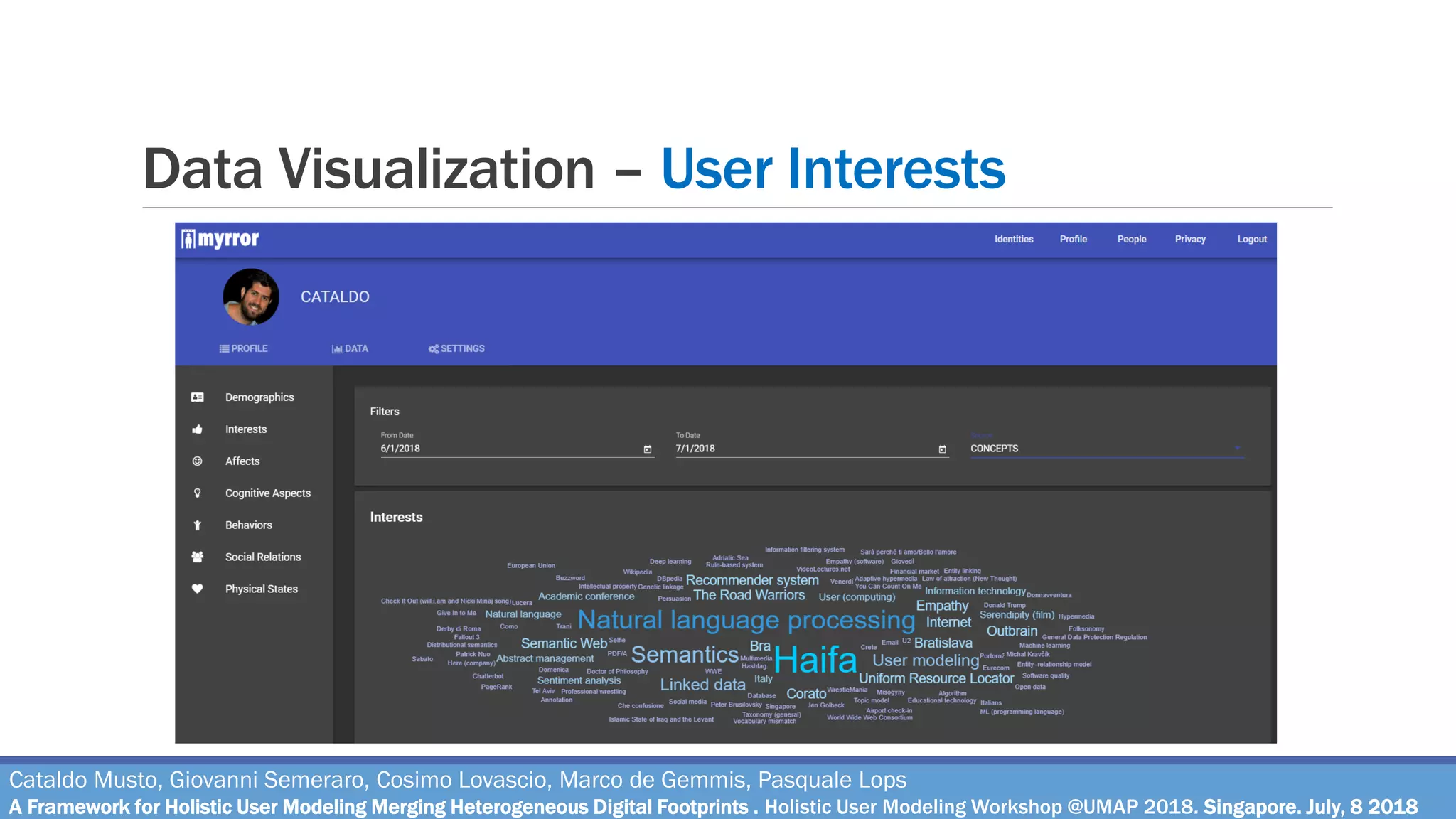Viewport: 1456px width, 819px height.
Task: Click 'Natural language processing' in word cloud
Action: coord(746,621)
